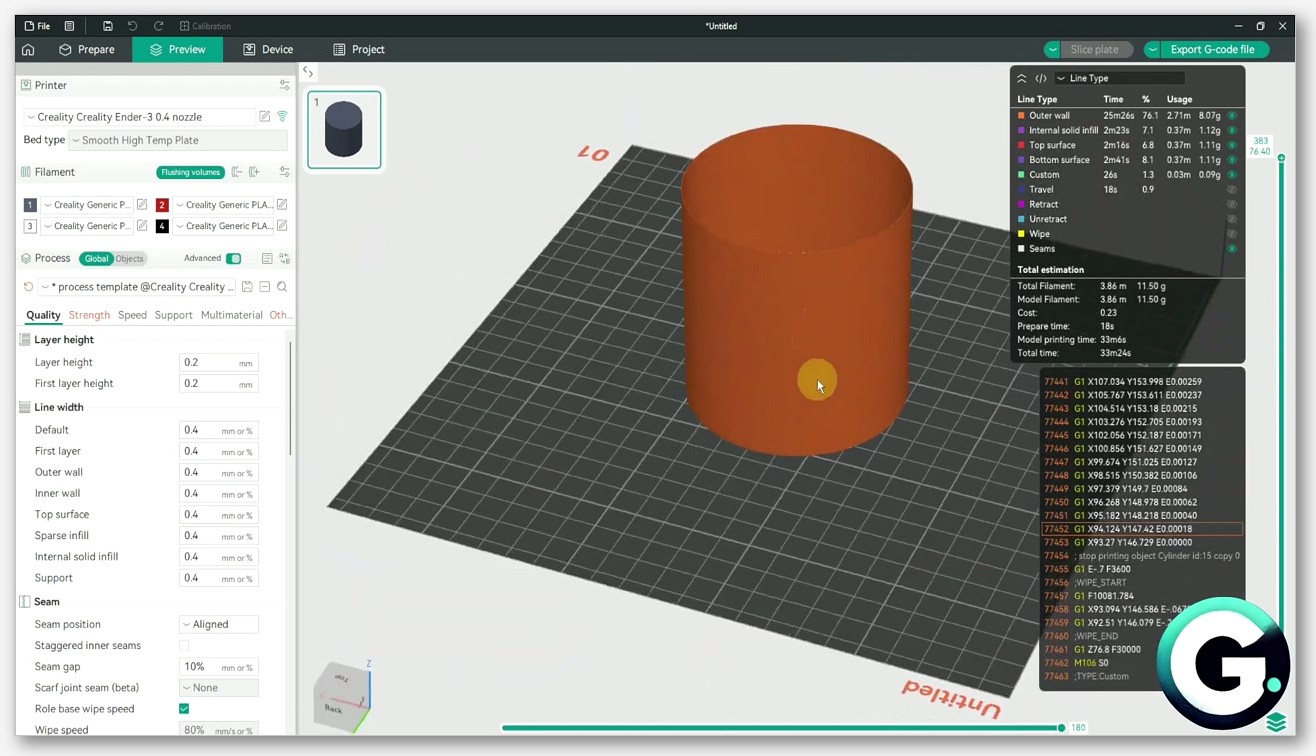This screenshot has height=756, width=1316.
Task: Hide Bottom surface lines
Action: coord(1232,160)
